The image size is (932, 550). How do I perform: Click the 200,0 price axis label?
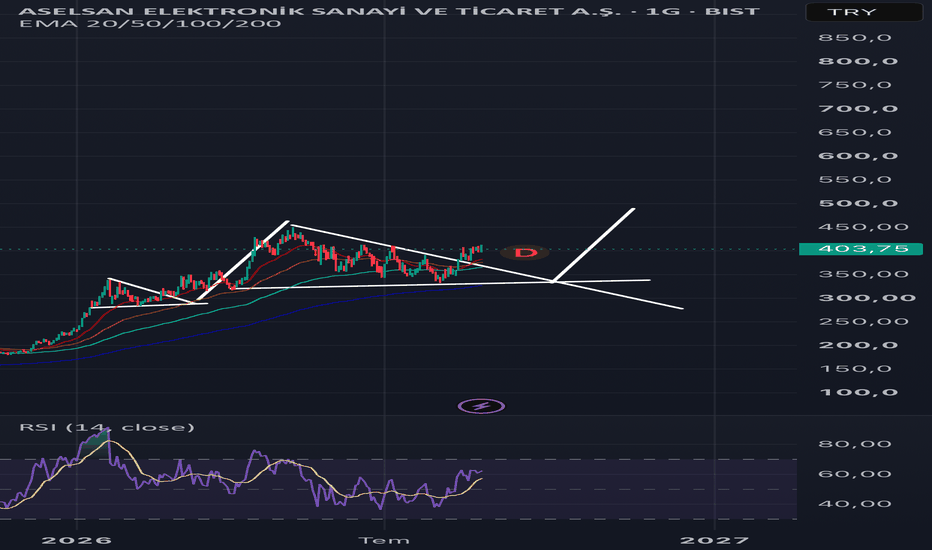858,345
